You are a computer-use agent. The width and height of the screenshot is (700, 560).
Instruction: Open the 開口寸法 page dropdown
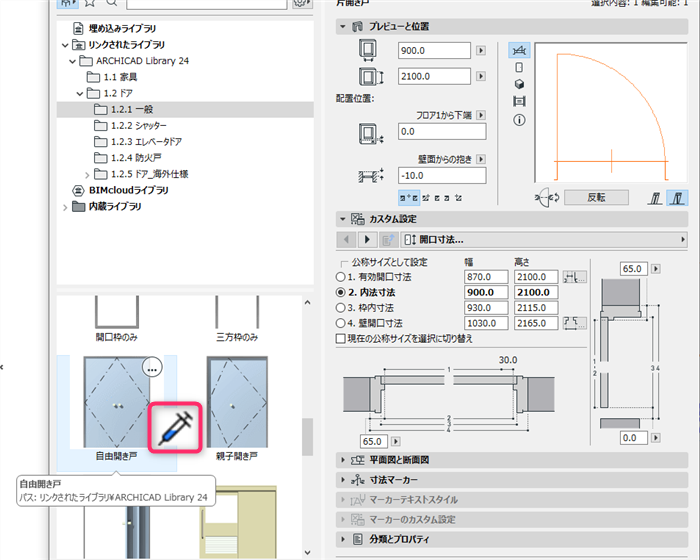544,240
